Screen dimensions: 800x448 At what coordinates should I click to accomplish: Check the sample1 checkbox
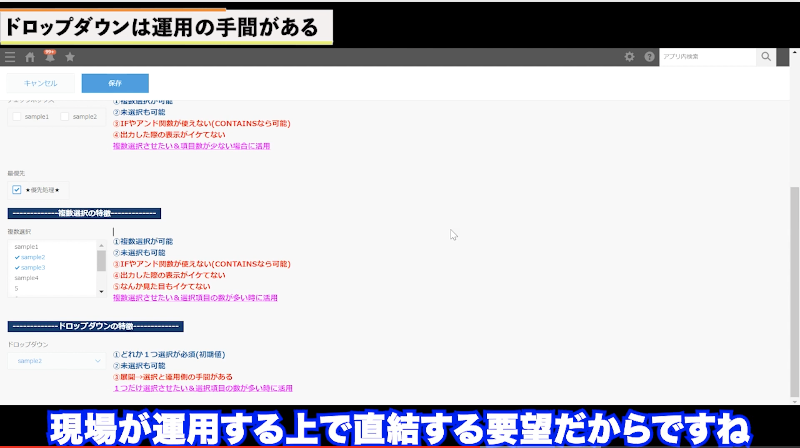tap(17, 117)
